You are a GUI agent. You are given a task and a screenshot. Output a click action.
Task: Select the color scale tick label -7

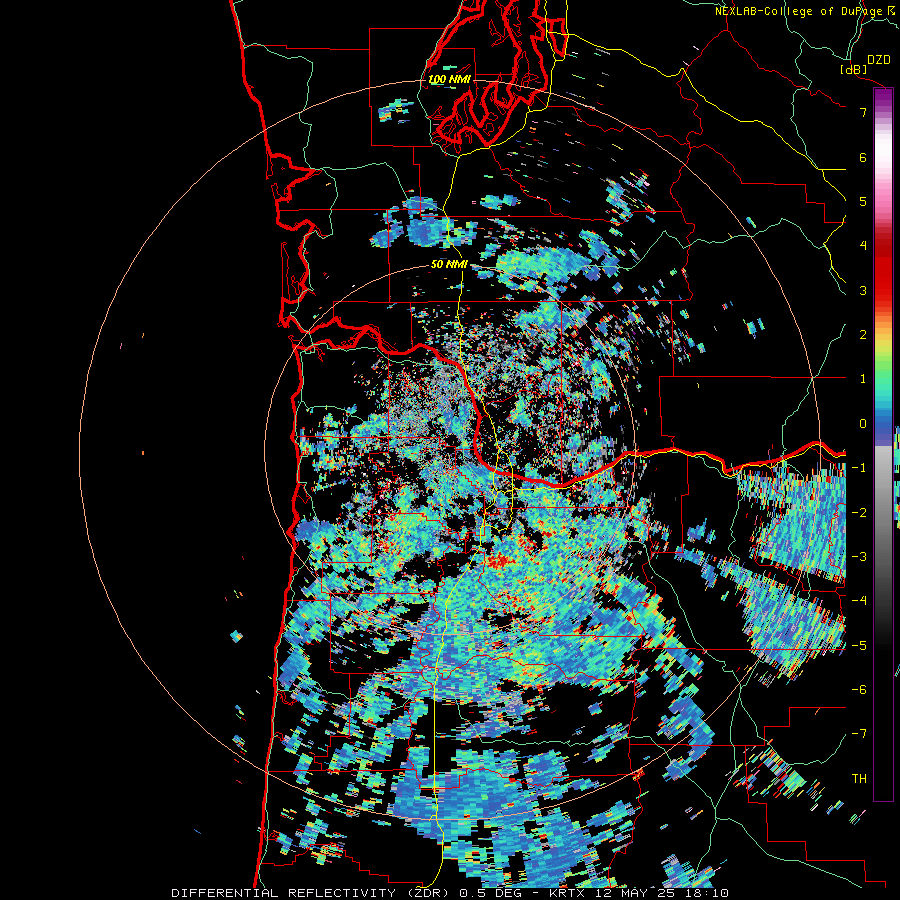click(x=859, y=734)
